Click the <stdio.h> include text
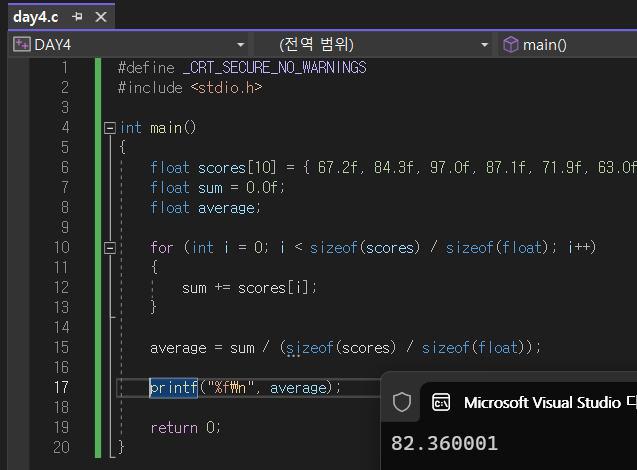The height and width of the screenshot is (470, 637). pos(227,87)
